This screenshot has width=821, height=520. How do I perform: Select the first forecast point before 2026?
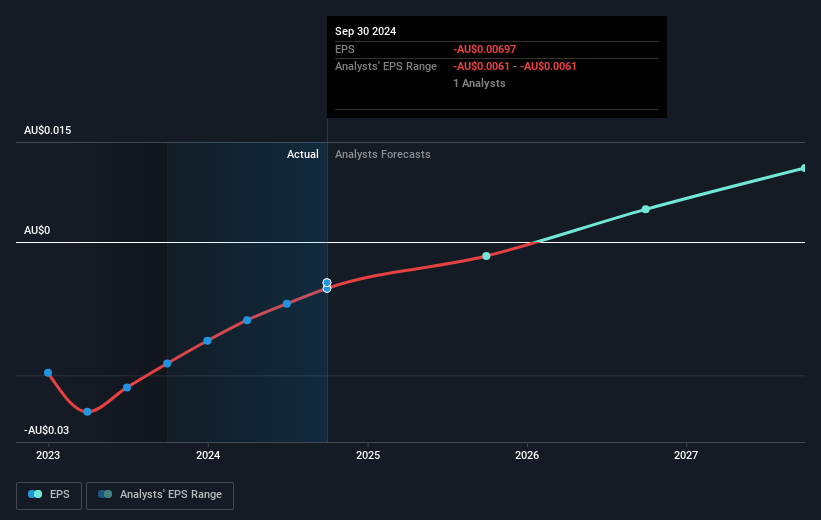[x=486, y=256]
